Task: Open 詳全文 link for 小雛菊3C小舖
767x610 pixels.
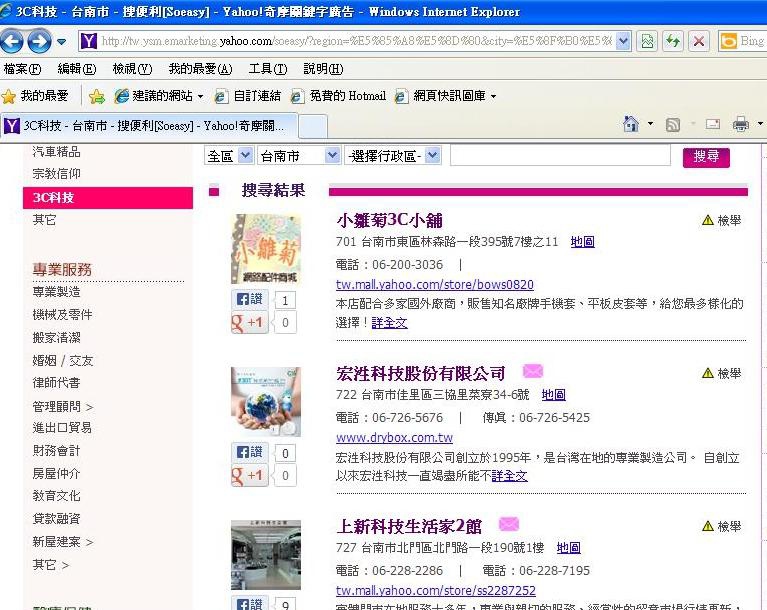Action: tap(389, 323)
